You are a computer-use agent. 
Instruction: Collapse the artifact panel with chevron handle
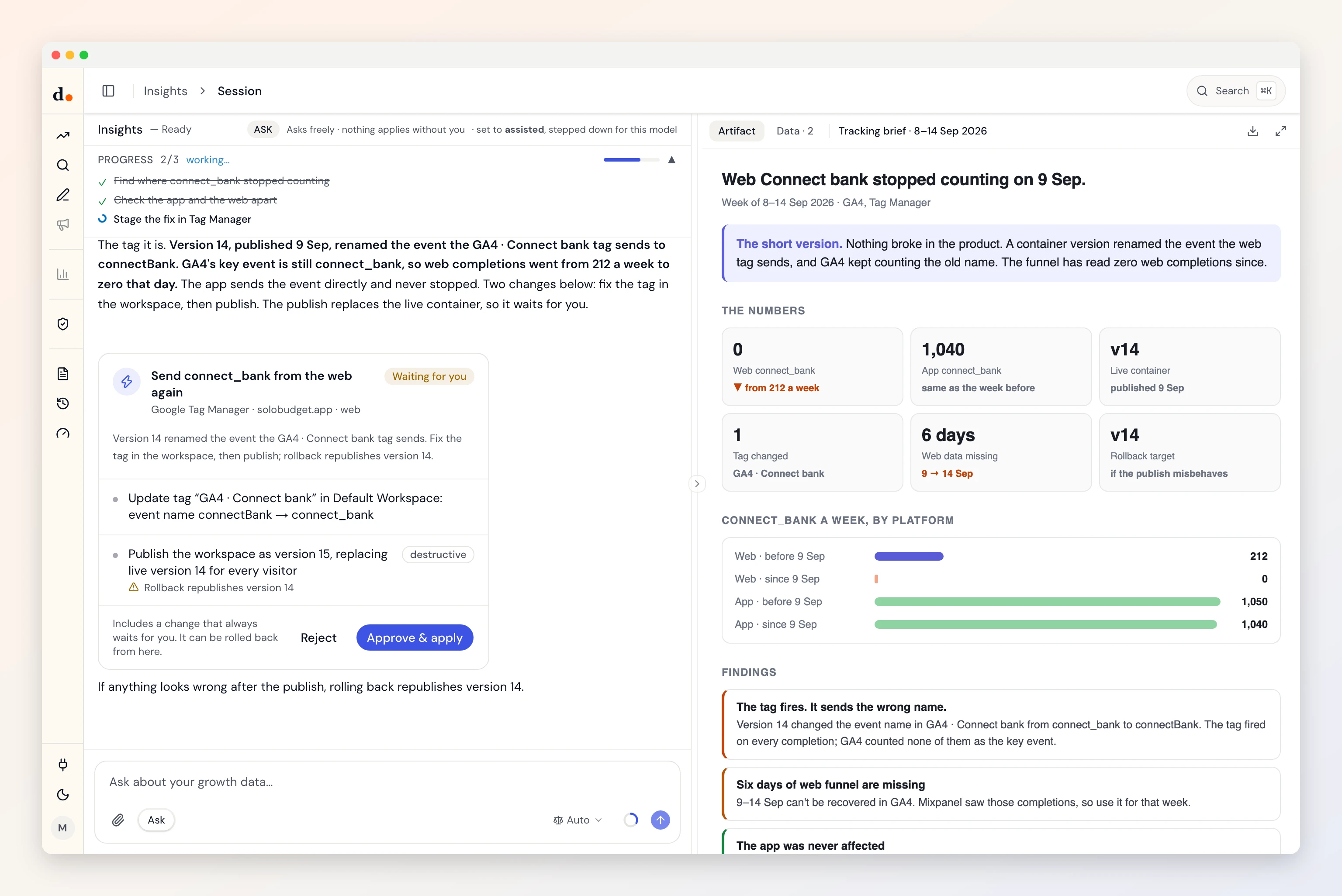[697, 483]
